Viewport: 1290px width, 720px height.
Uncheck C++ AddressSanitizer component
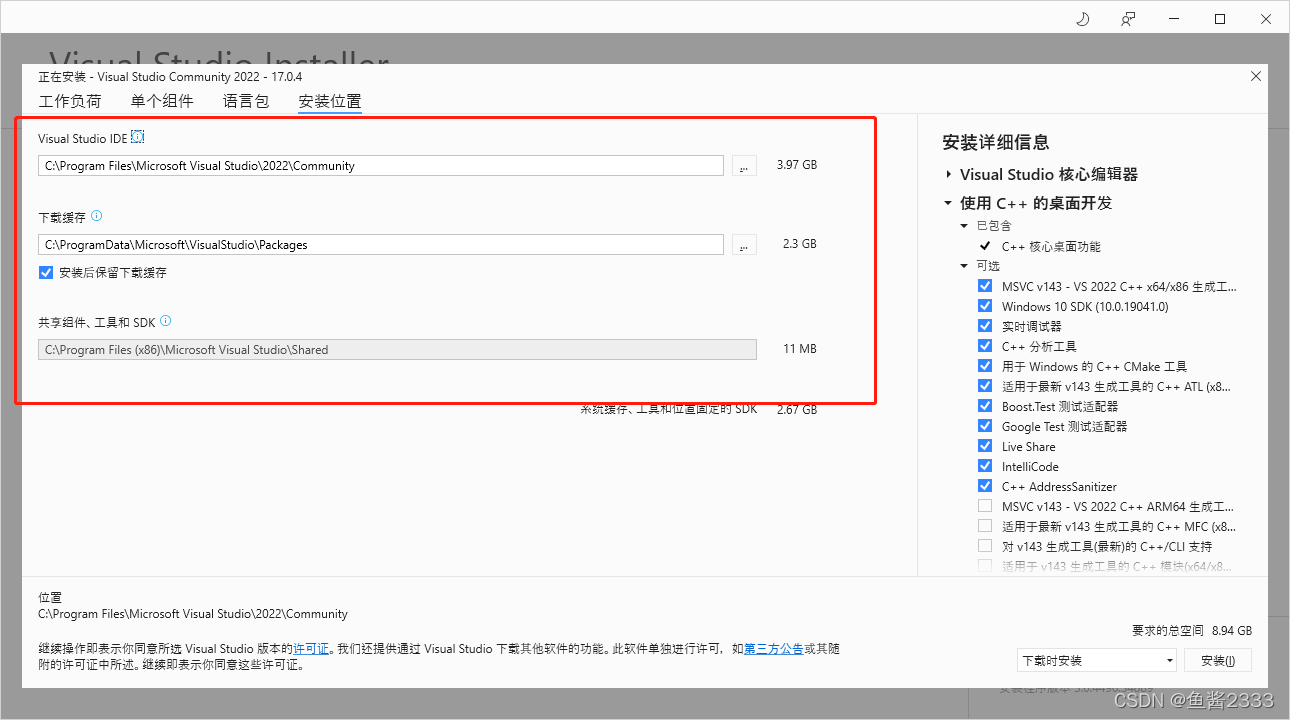985,486
